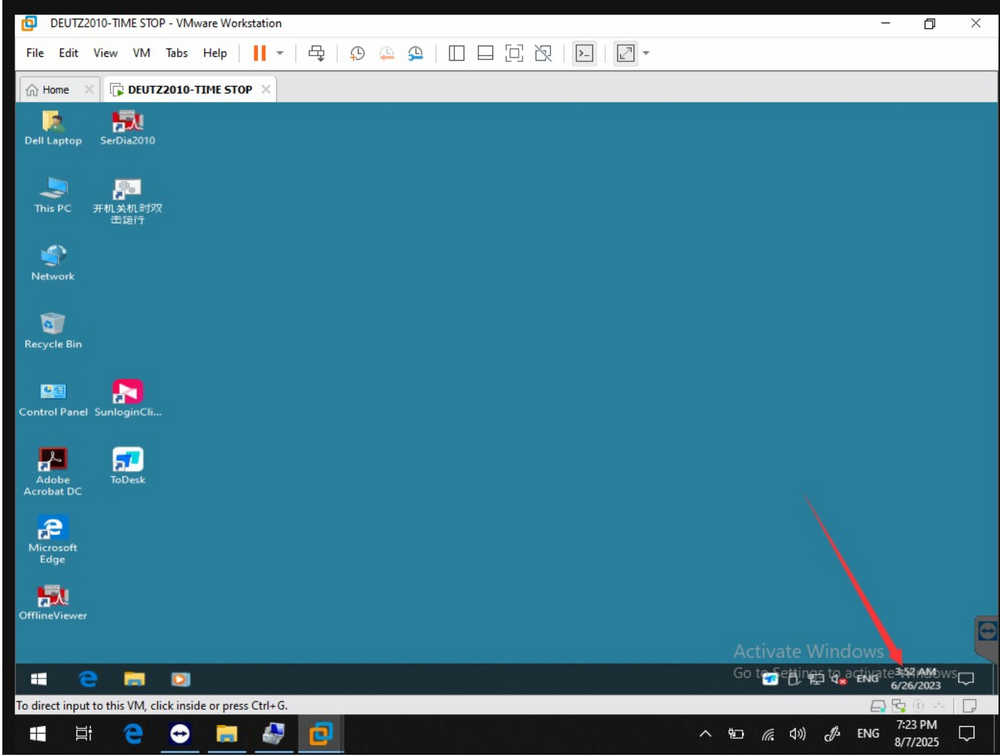Close the Home tab
This screenshot has width=1000, height=756.
click(89, 89)
